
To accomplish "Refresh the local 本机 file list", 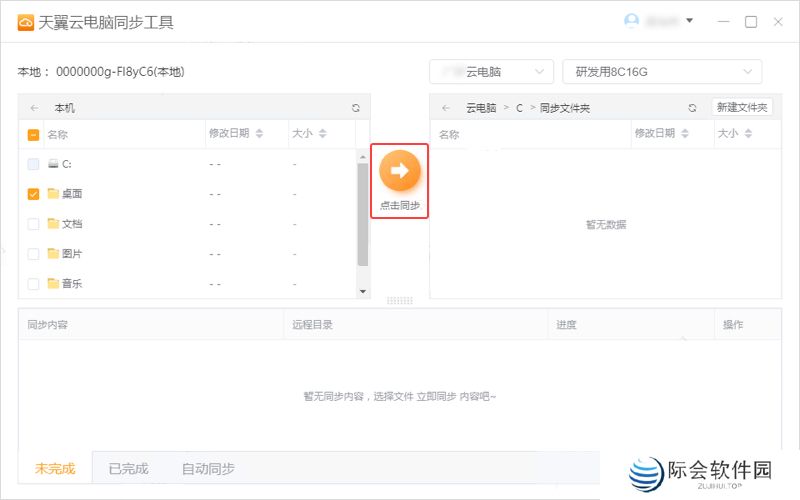I will tap(356, 108).
